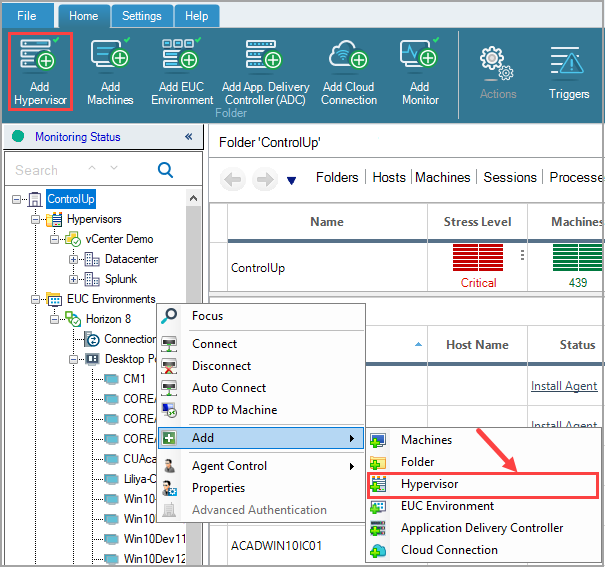The image size is (605, 567).
Task: Jump to previous search result arrow
Action: 92,167
